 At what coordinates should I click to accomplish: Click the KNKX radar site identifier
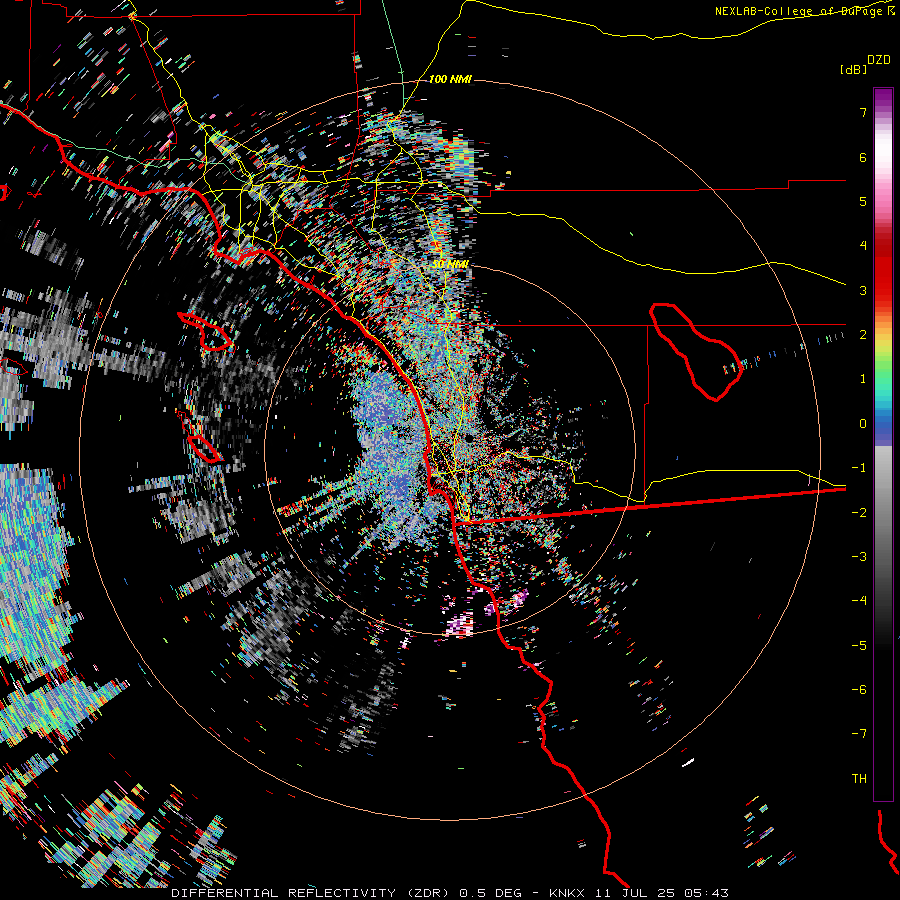click(567, 893)
